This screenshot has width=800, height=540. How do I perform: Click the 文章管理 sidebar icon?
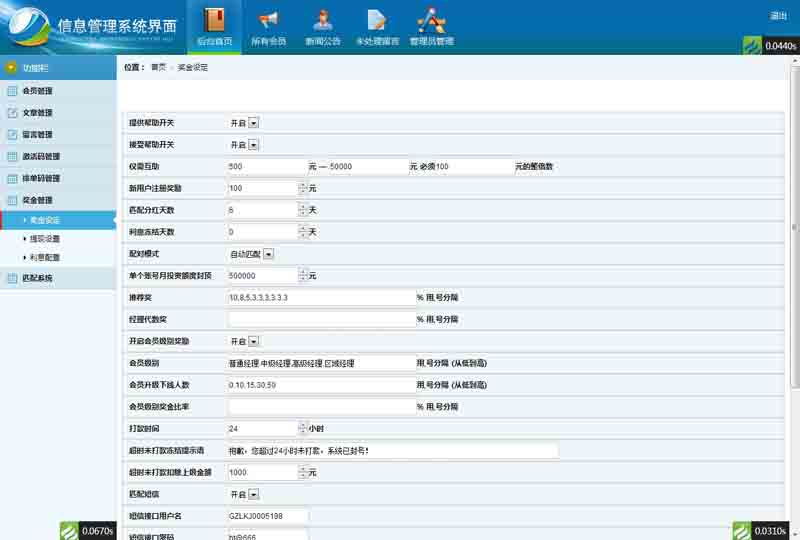(x=12, y=113)
